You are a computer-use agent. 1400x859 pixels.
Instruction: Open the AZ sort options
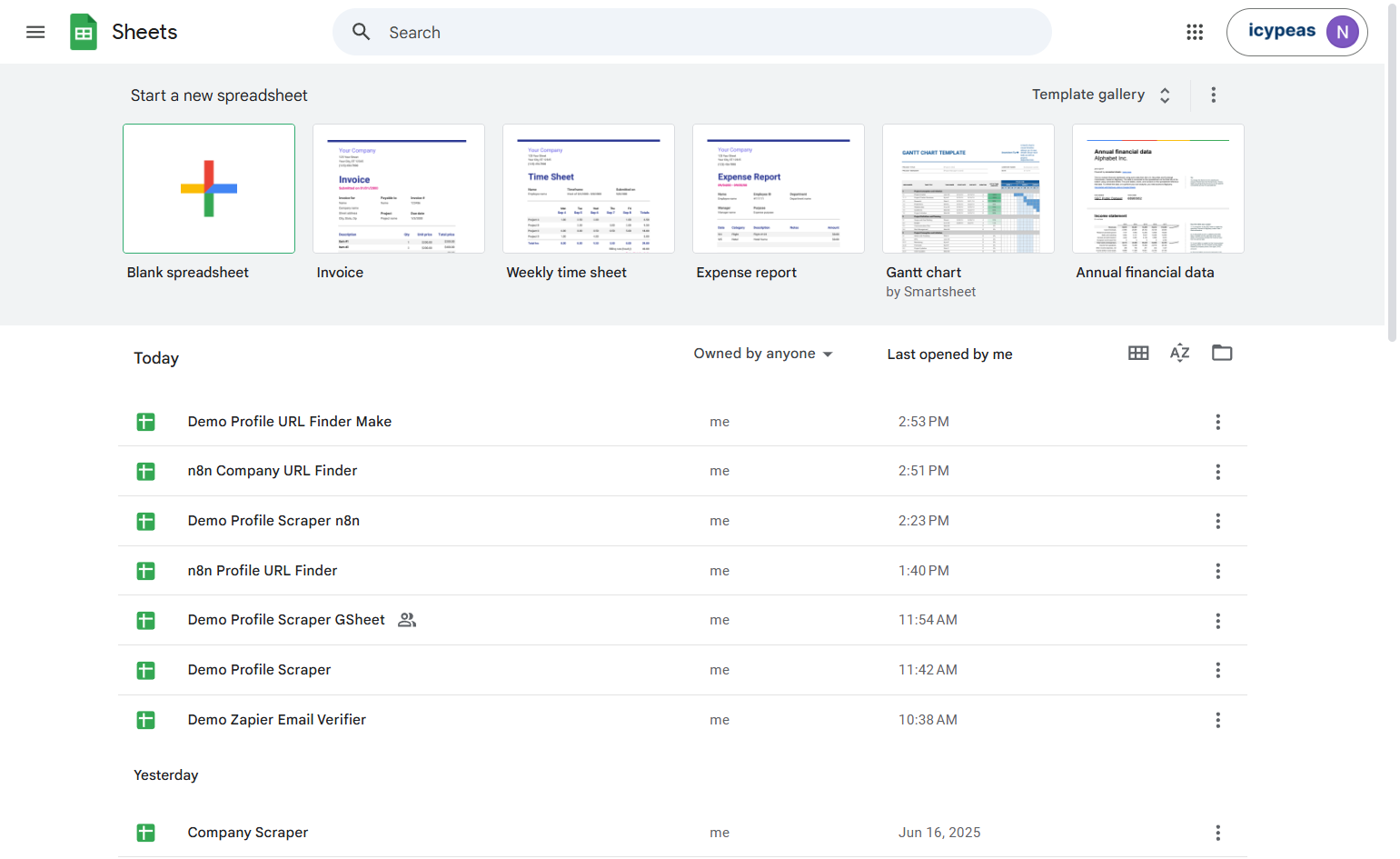(x=1180, y=353)
